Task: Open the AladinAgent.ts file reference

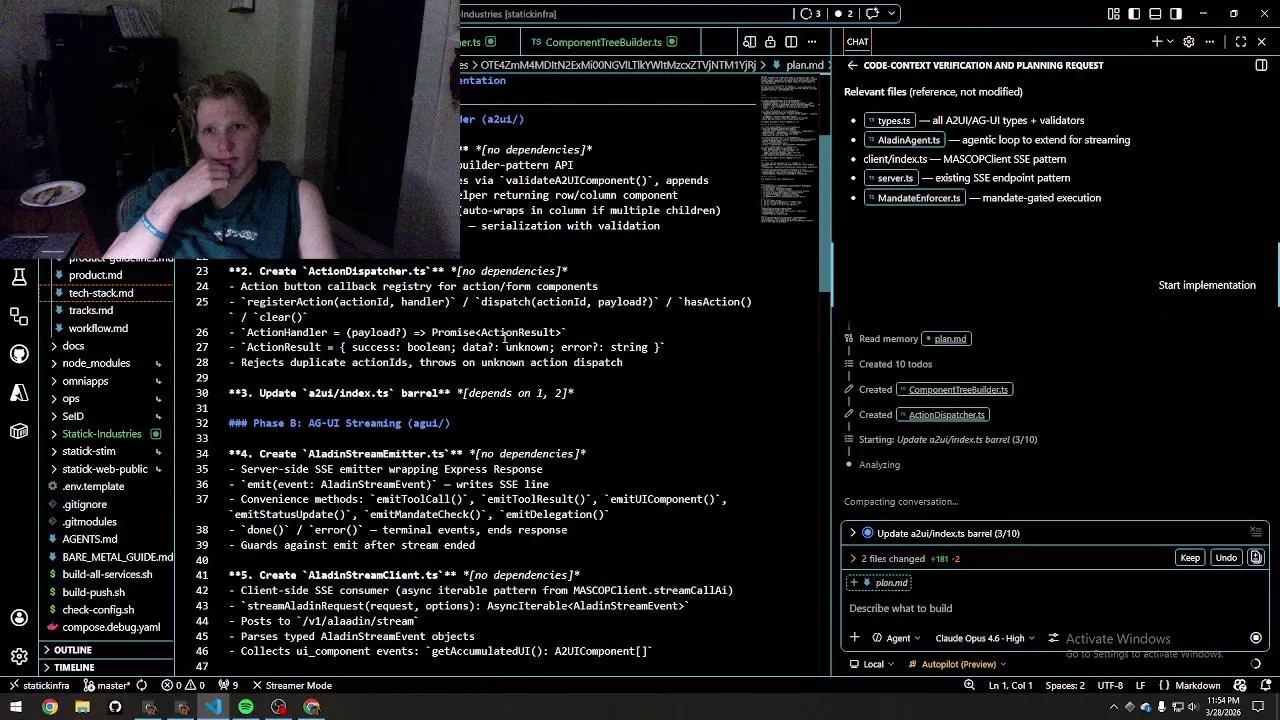Action: pos(903,140)
